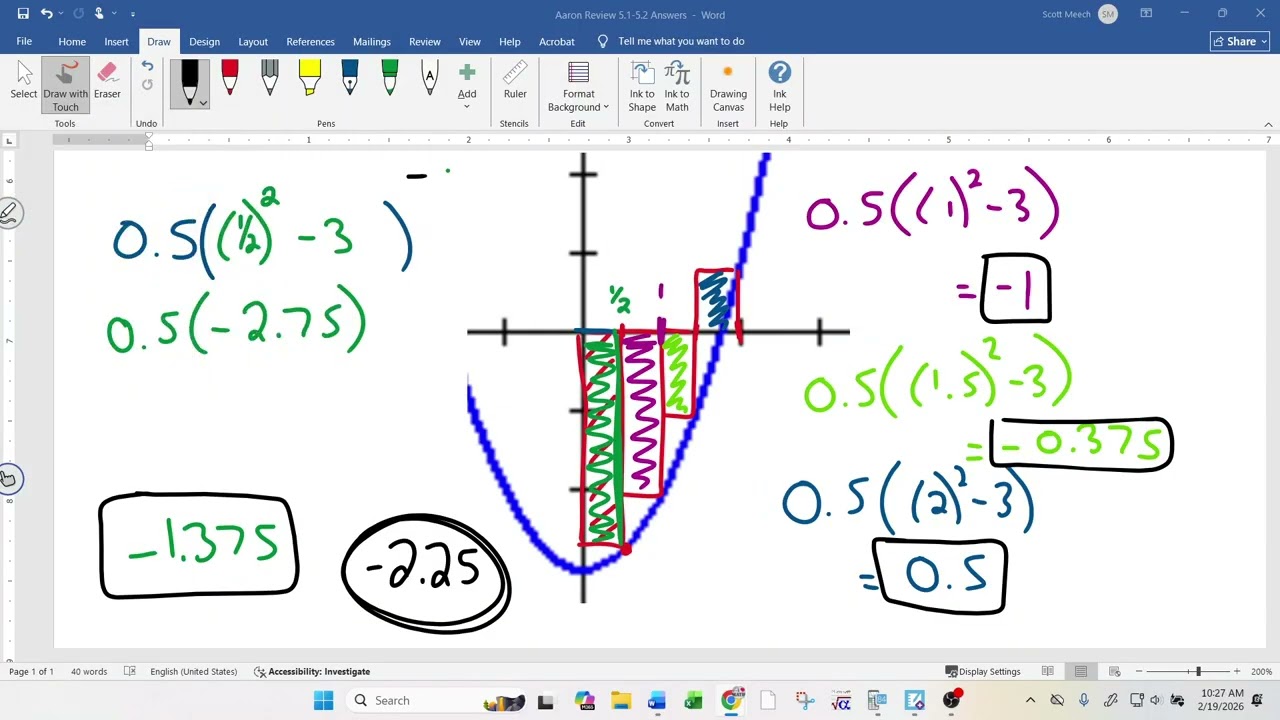
Task: Switch to the Review tab
Action: pyautogui.click(x=424, y=41)
